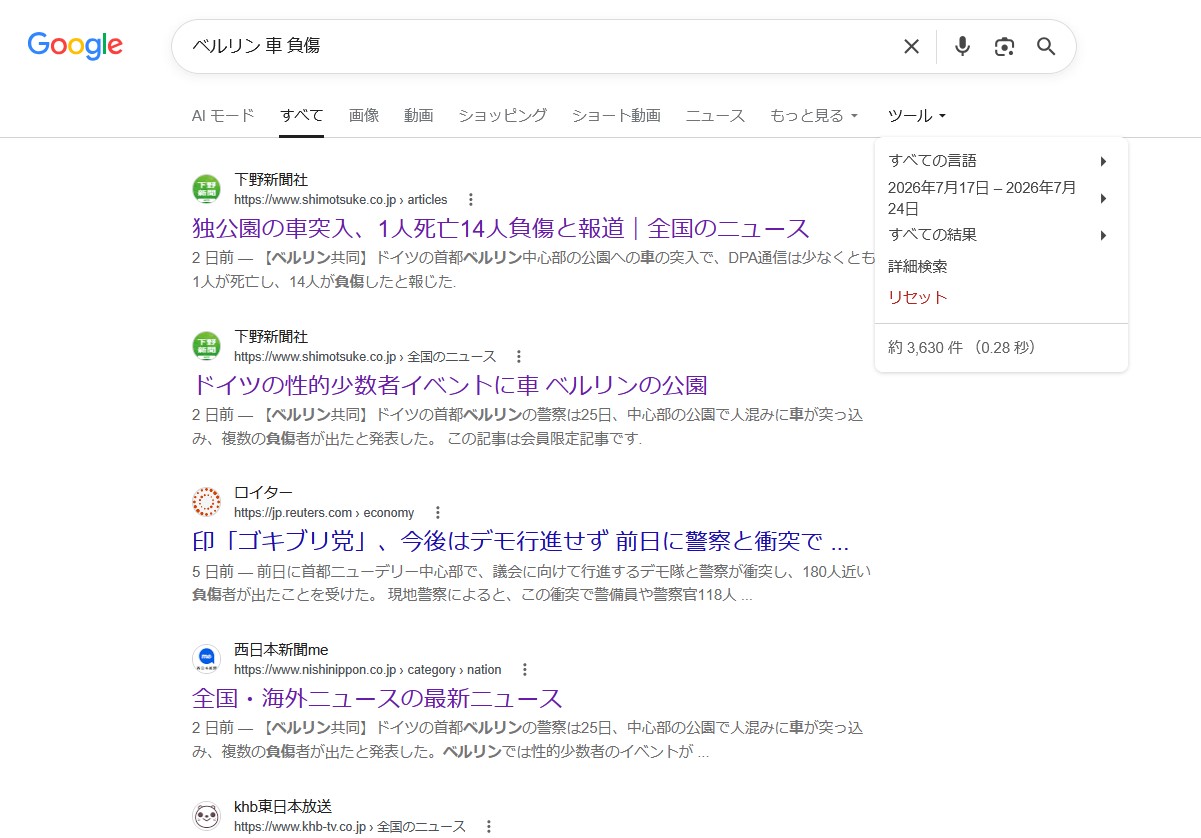
Task: Collapse the ツール menu
Action: (x=917, y=116)
